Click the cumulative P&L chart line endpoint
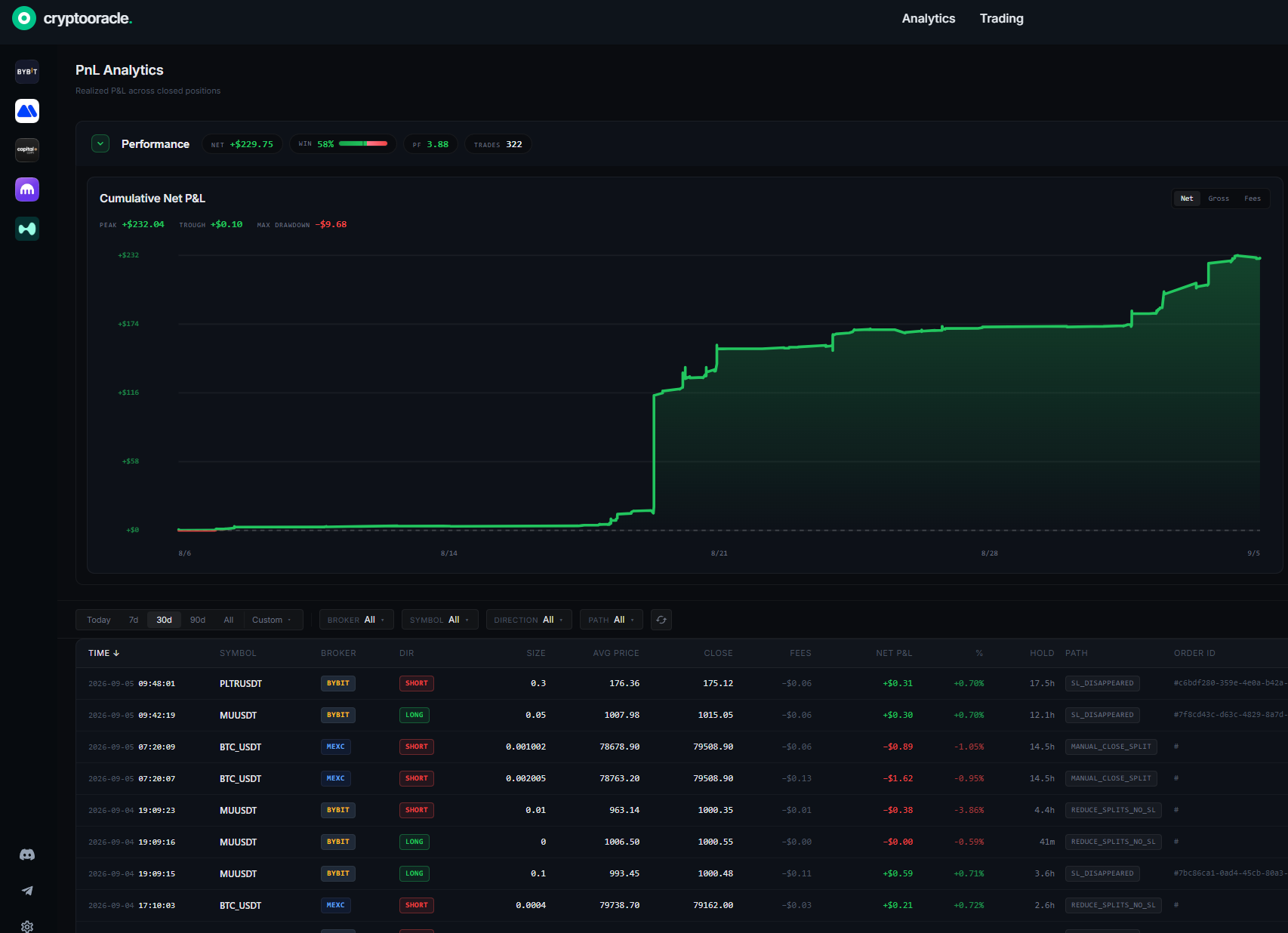 click(x=1259, y=258)
